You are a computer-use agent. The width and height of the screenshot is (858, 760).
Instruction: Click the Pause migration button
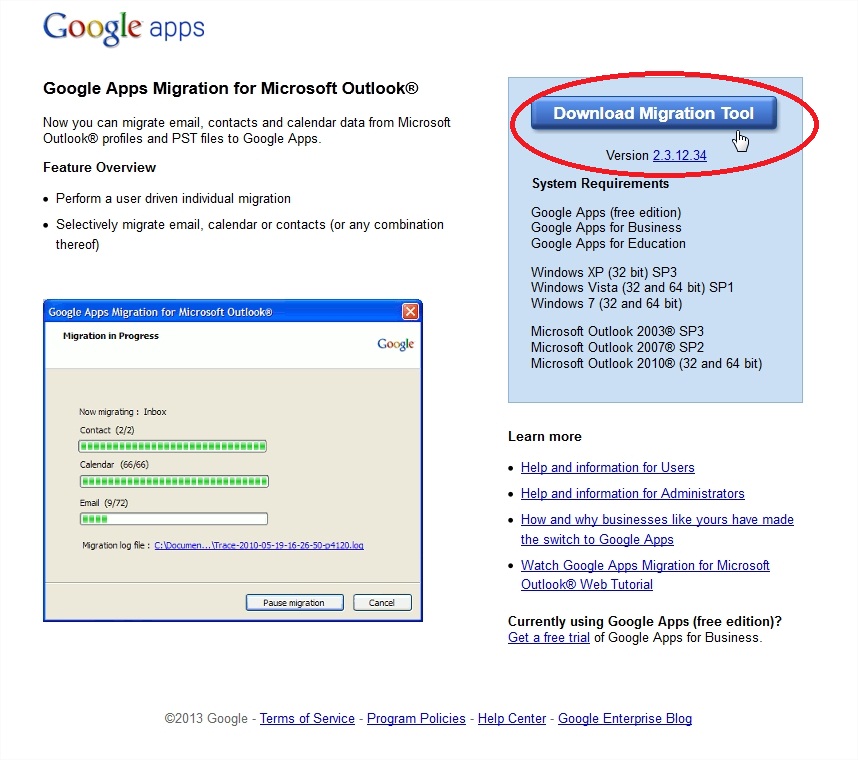[x=294, y=602]
